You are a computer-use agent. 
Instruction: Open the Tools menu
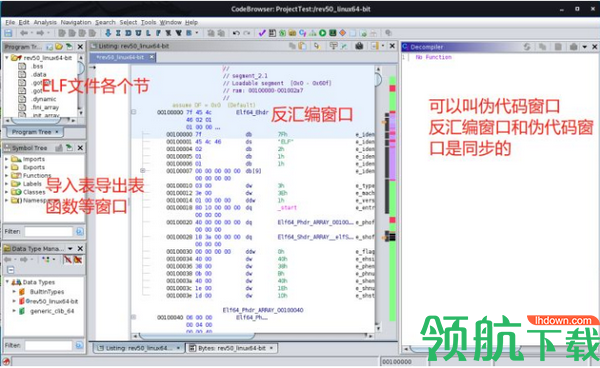148,22
